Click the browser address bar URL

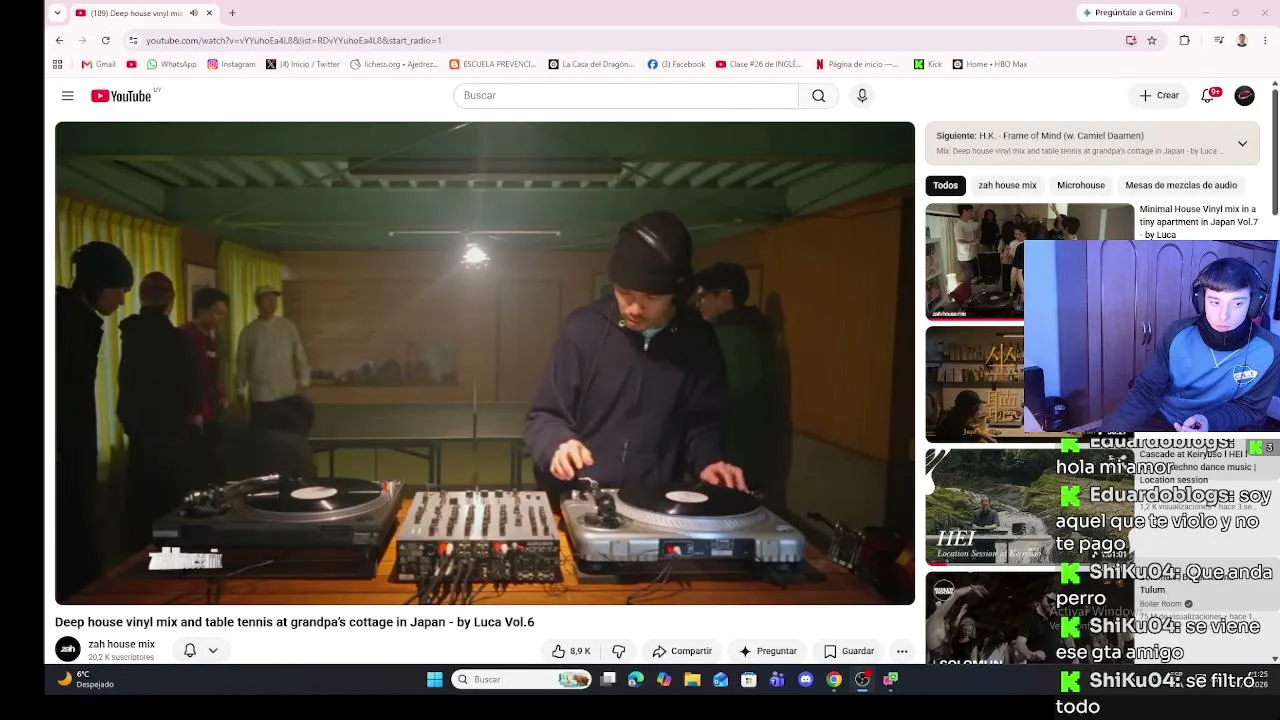294,40
